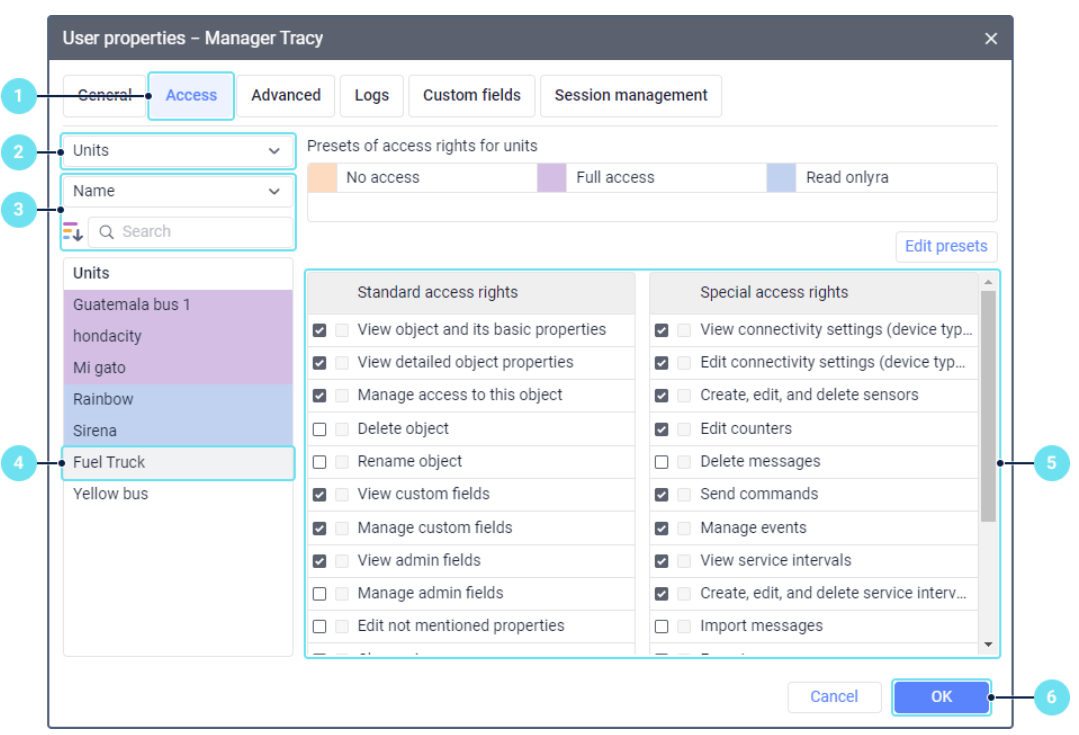Switch to the Advanced tab
This screenshot has height=735, width=1079.
click(x=286, y=96)
